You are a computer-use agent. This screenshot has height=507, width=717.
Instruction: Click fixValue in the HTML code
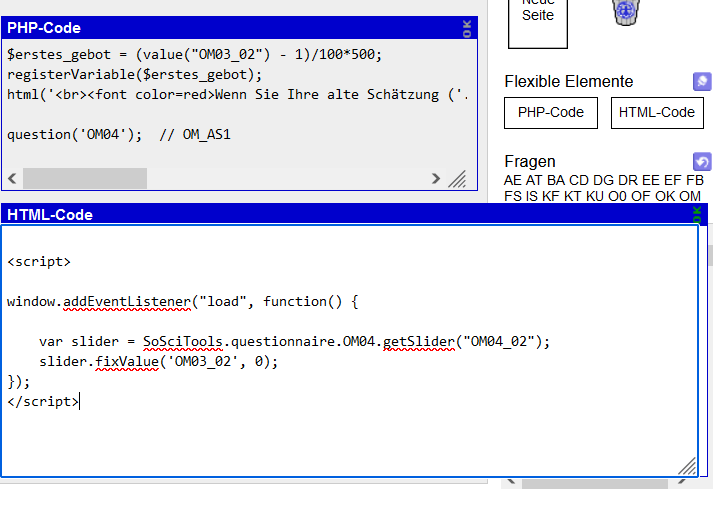click(127, 362)
